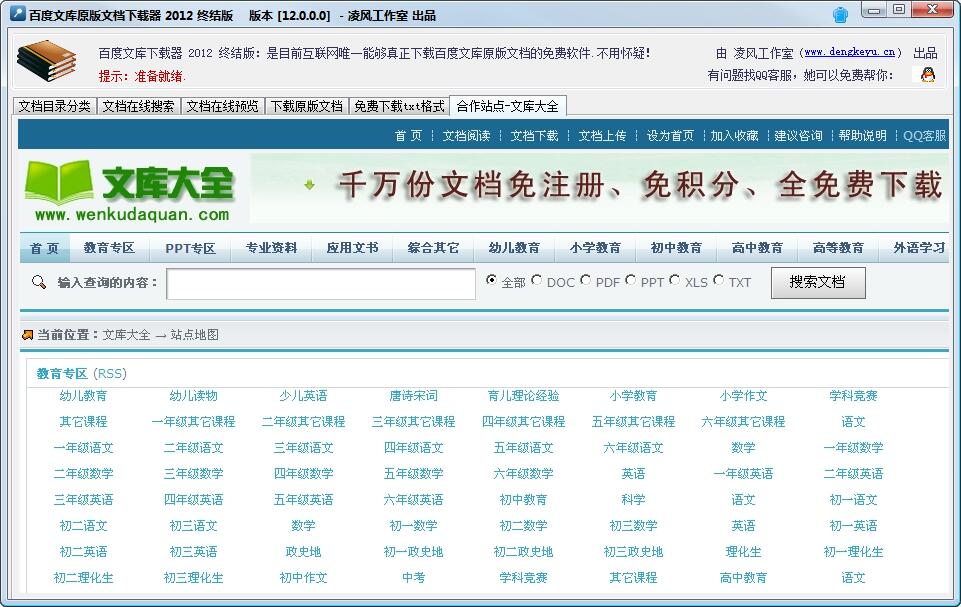Click the small green arrow beside banner

[x=310, y=185]
